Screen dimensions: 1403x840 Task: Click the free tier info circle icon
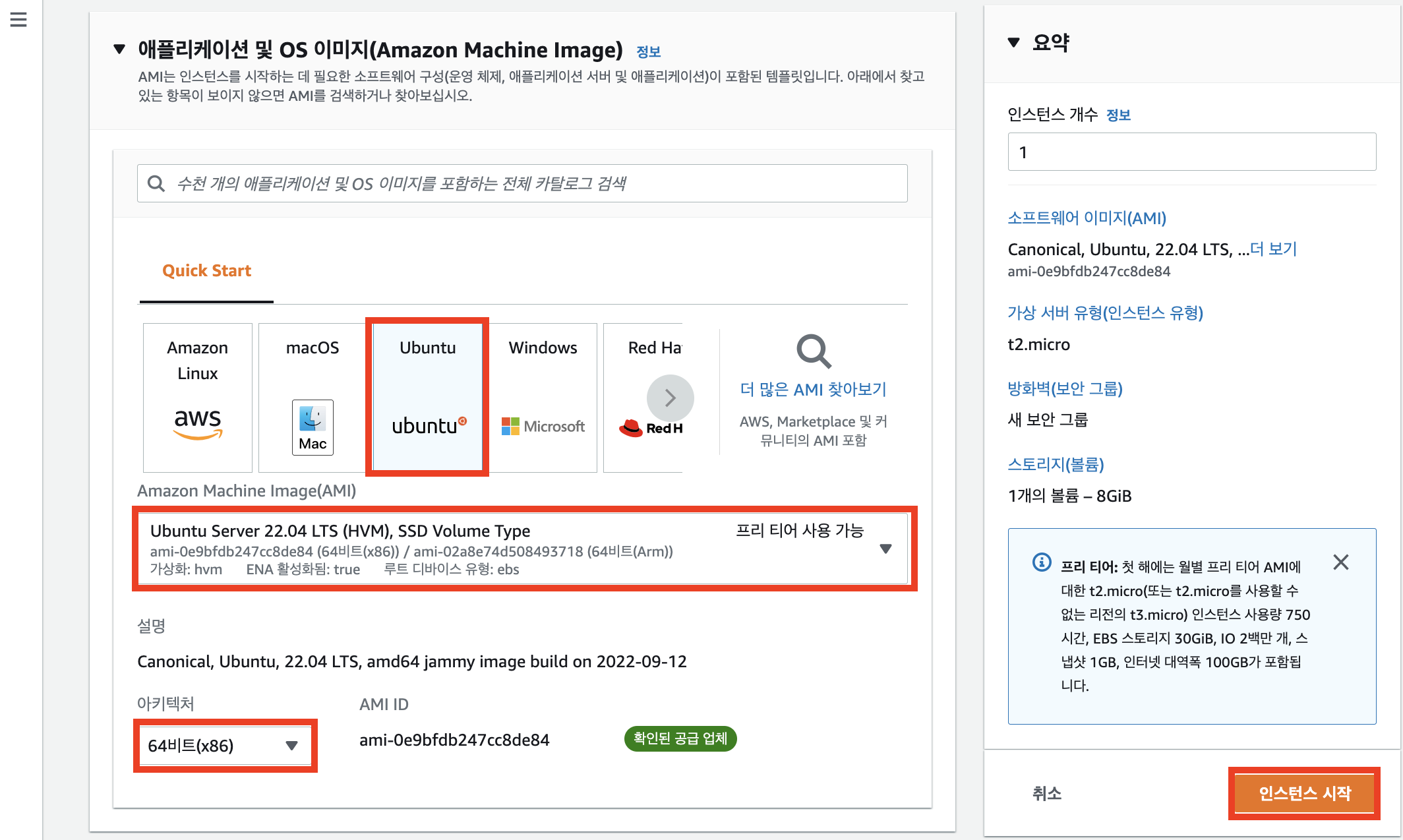1042,562
